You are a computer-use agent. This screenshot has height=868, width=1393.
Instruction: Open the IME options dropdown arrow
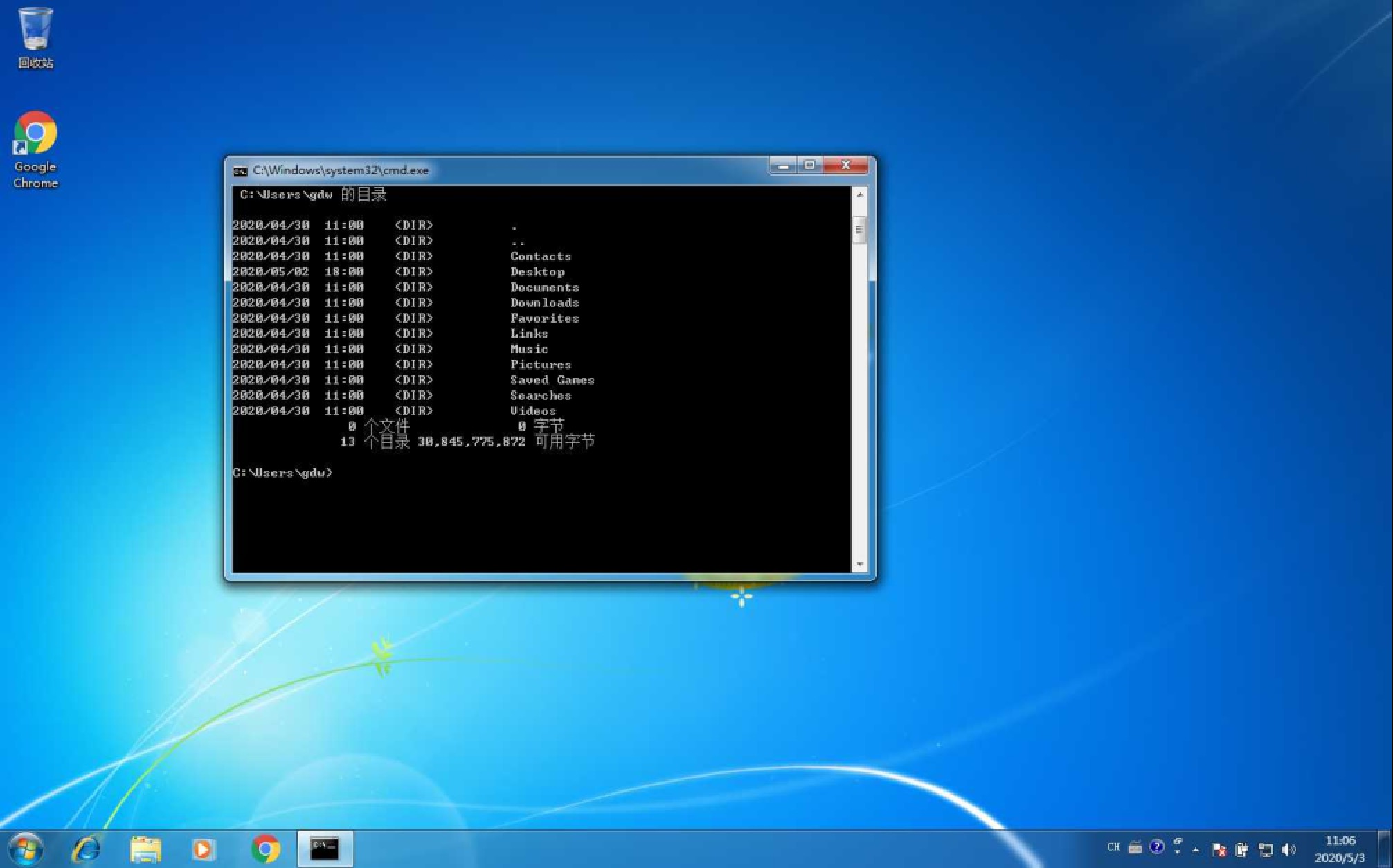click(1178, 847)
